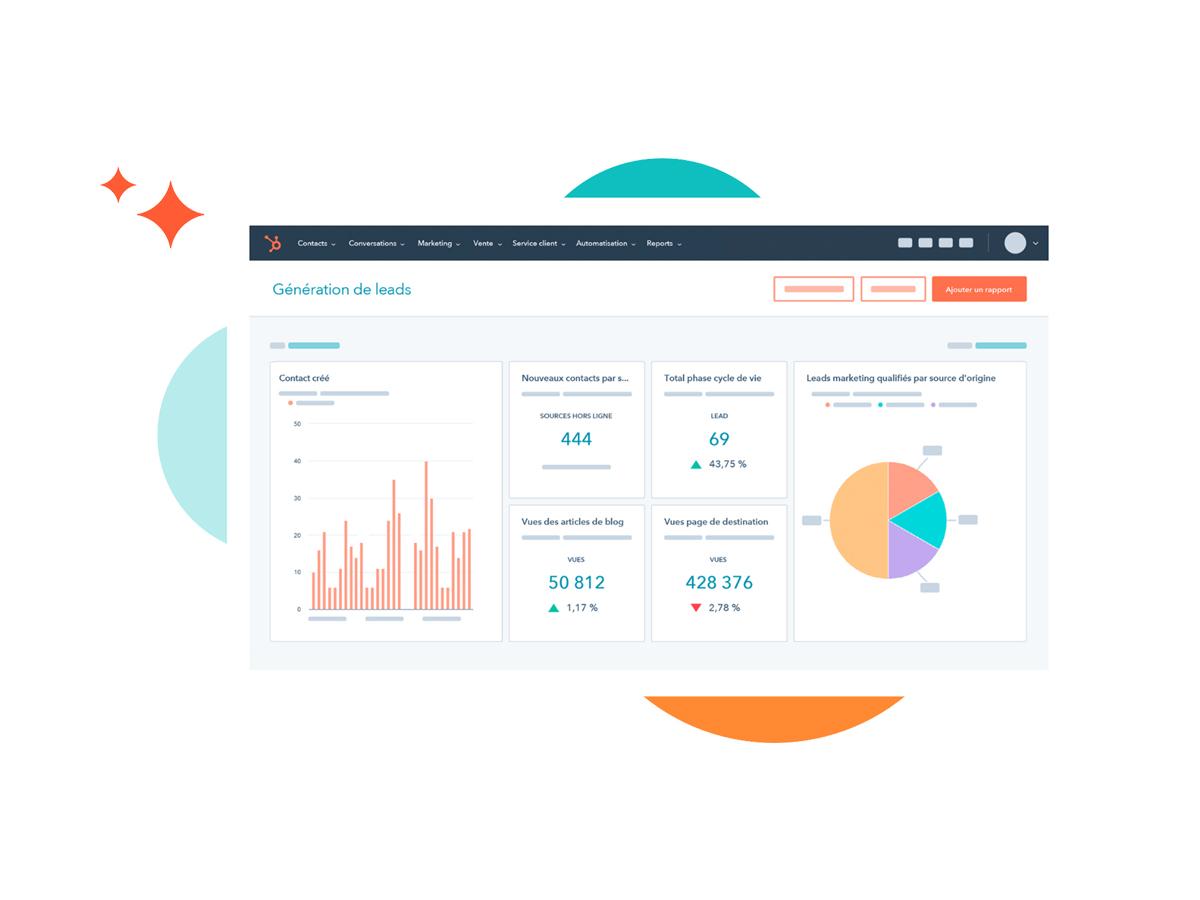Click the 1,17 % change value
The width and height of the screenshot is (1200, 900).
582,607
